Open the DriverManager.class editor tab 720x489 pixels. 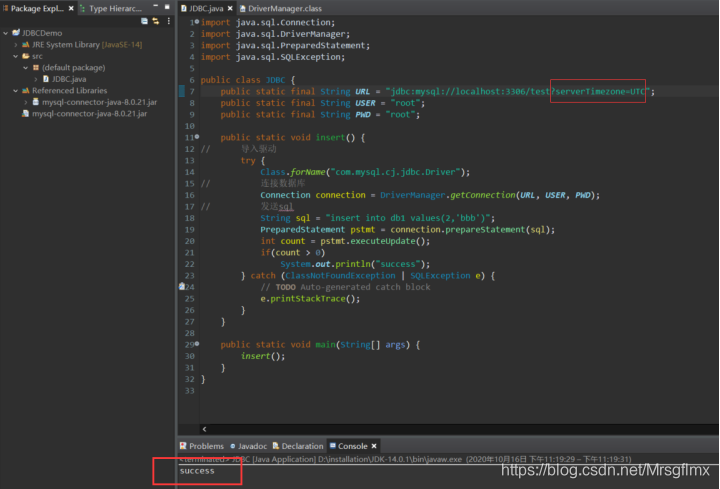pos(285,8)
